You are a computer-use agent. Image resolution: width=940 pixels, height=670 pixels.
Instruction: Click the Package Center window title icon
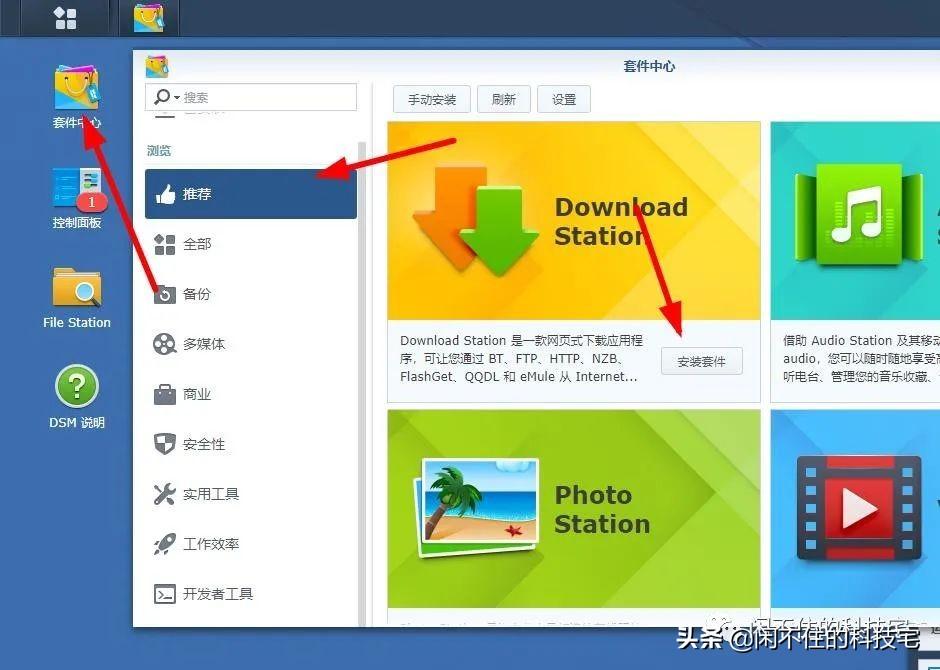pyautogui.click(x=157, y=67)
